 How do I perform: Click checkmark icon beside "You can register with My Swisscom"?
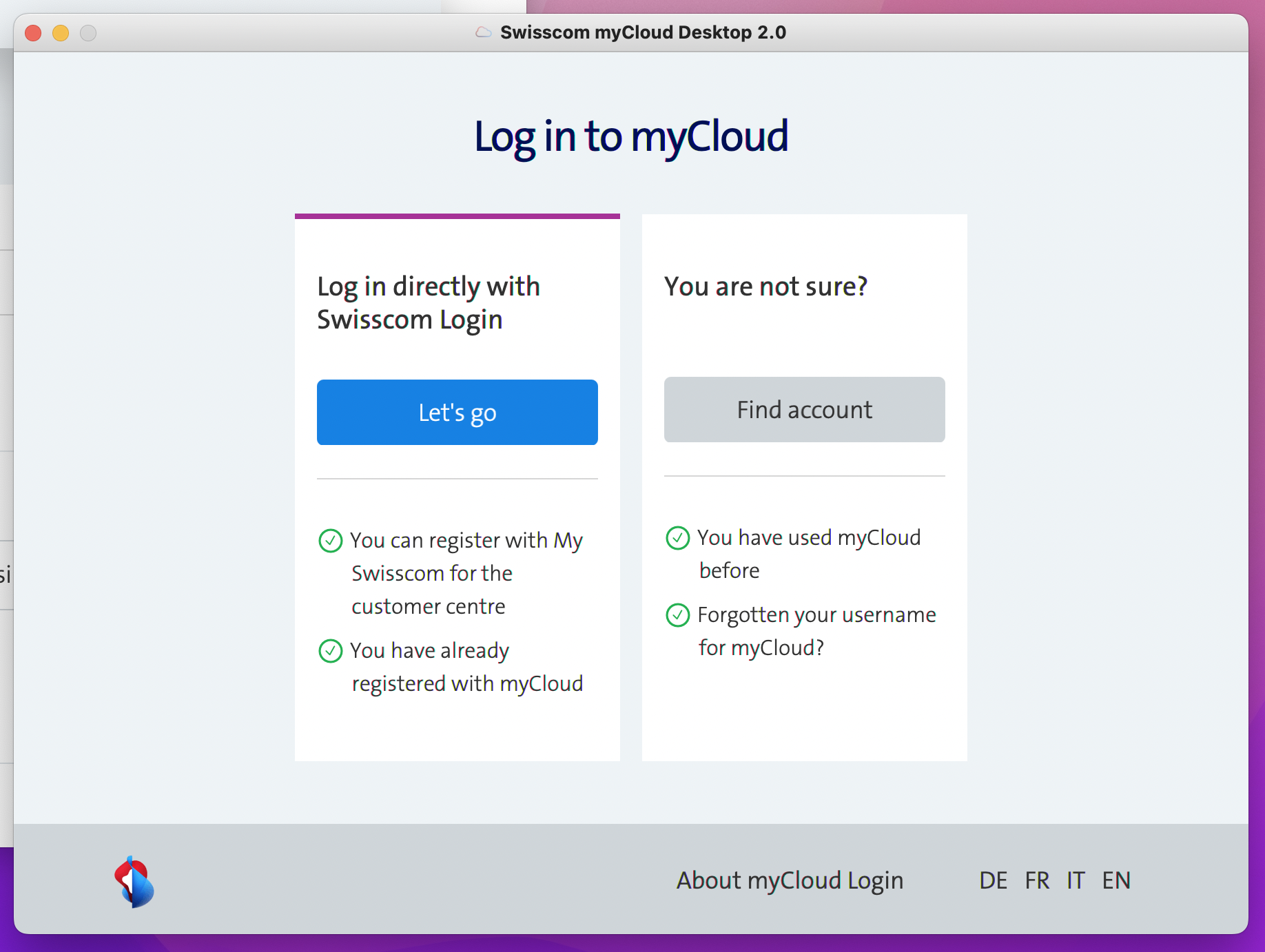(331, 541)
